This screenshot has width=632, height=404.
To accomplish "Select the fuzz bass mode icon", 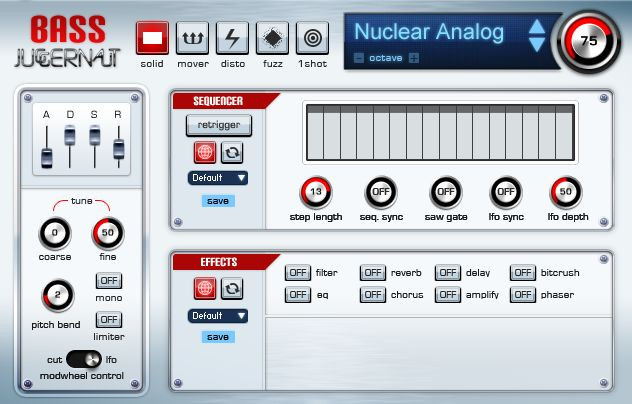I will pos(272,38).
